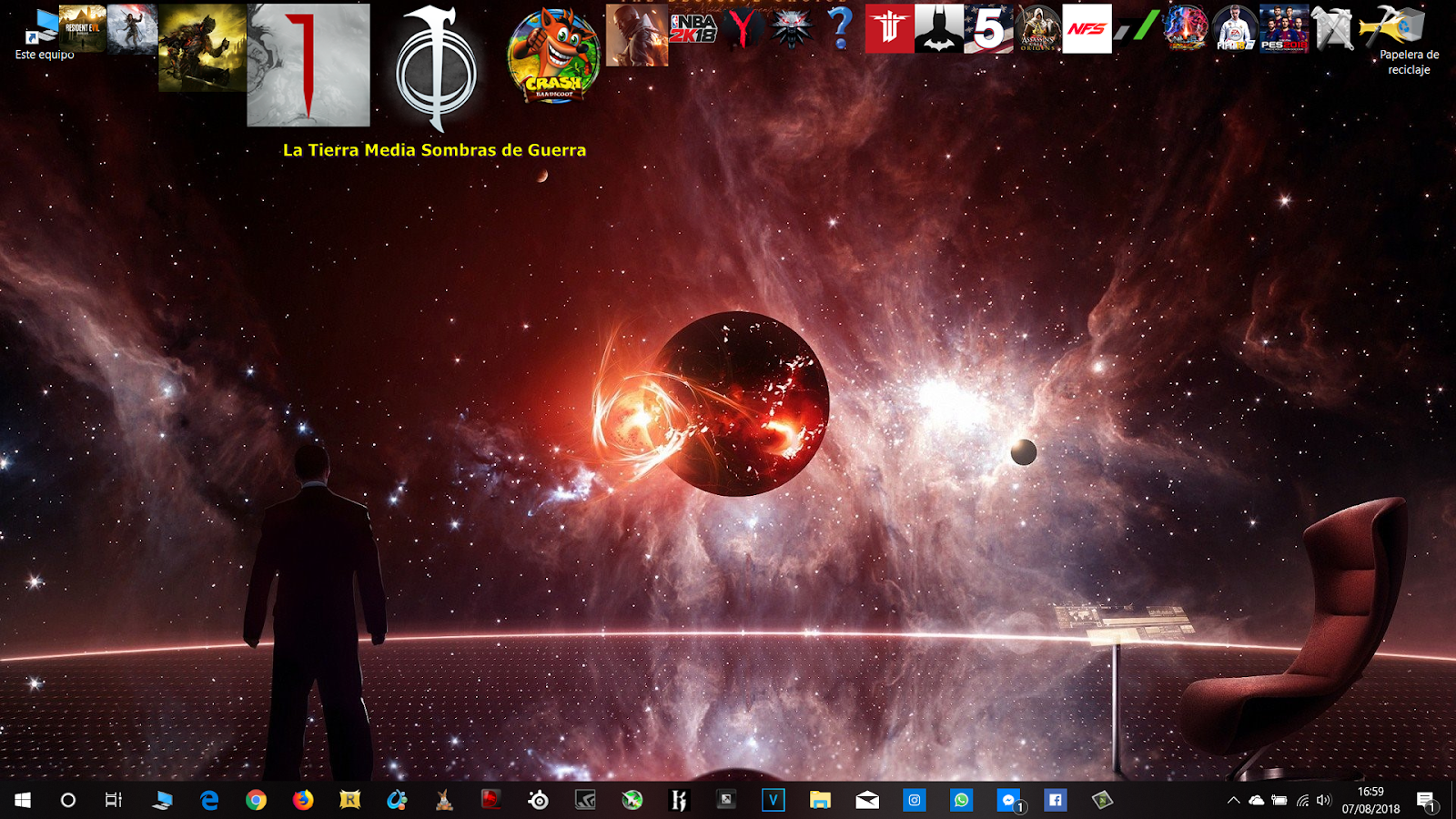Open Task View on the taskbar
This screenshot has height=819, width=1456.
pyautogui.click(x=114, y=800)
